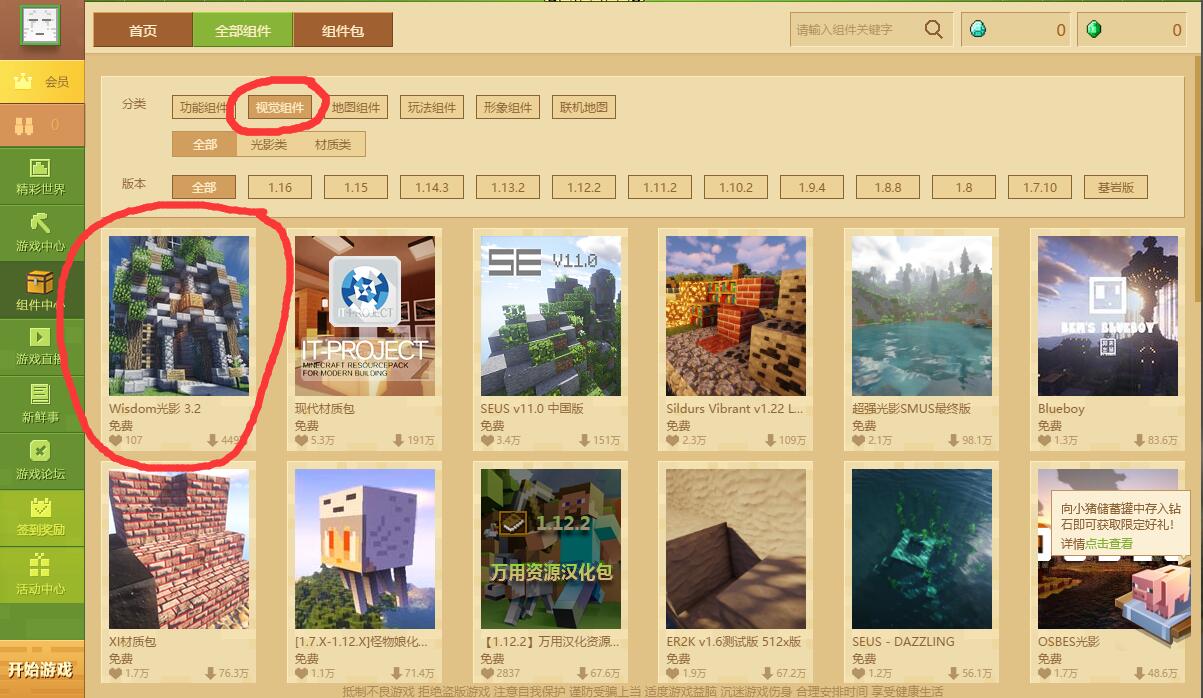
Task: Click the 点击查看 link in popup
Action: tap(1109, 544)
